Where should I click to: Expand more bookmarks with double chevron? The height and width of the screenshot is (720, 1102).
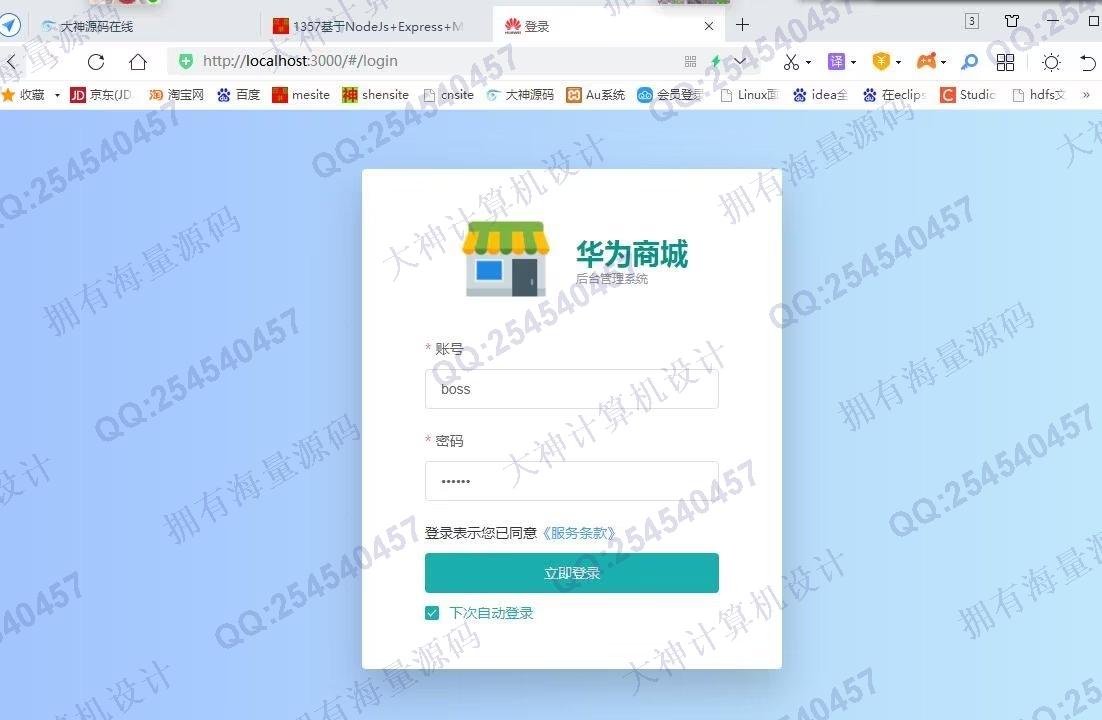[x=1086, y=95]
